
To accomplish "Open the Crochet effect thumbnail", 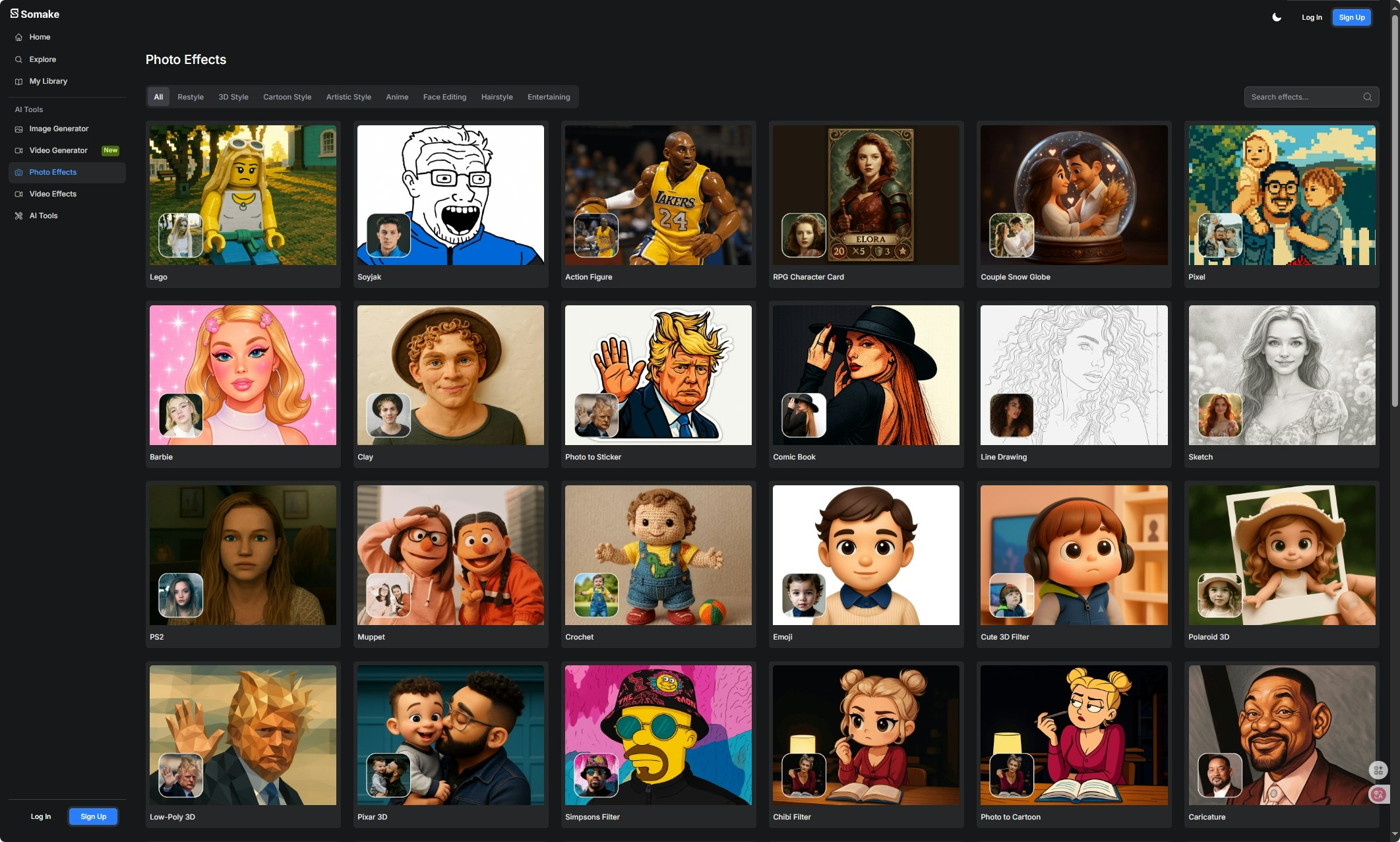I will pos(658,555).
